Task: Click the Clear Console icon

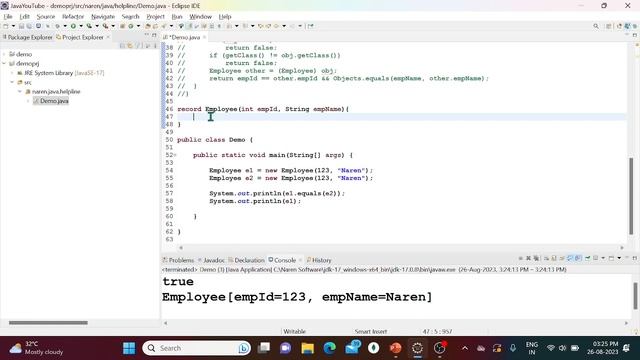Action: pos(546,258)
